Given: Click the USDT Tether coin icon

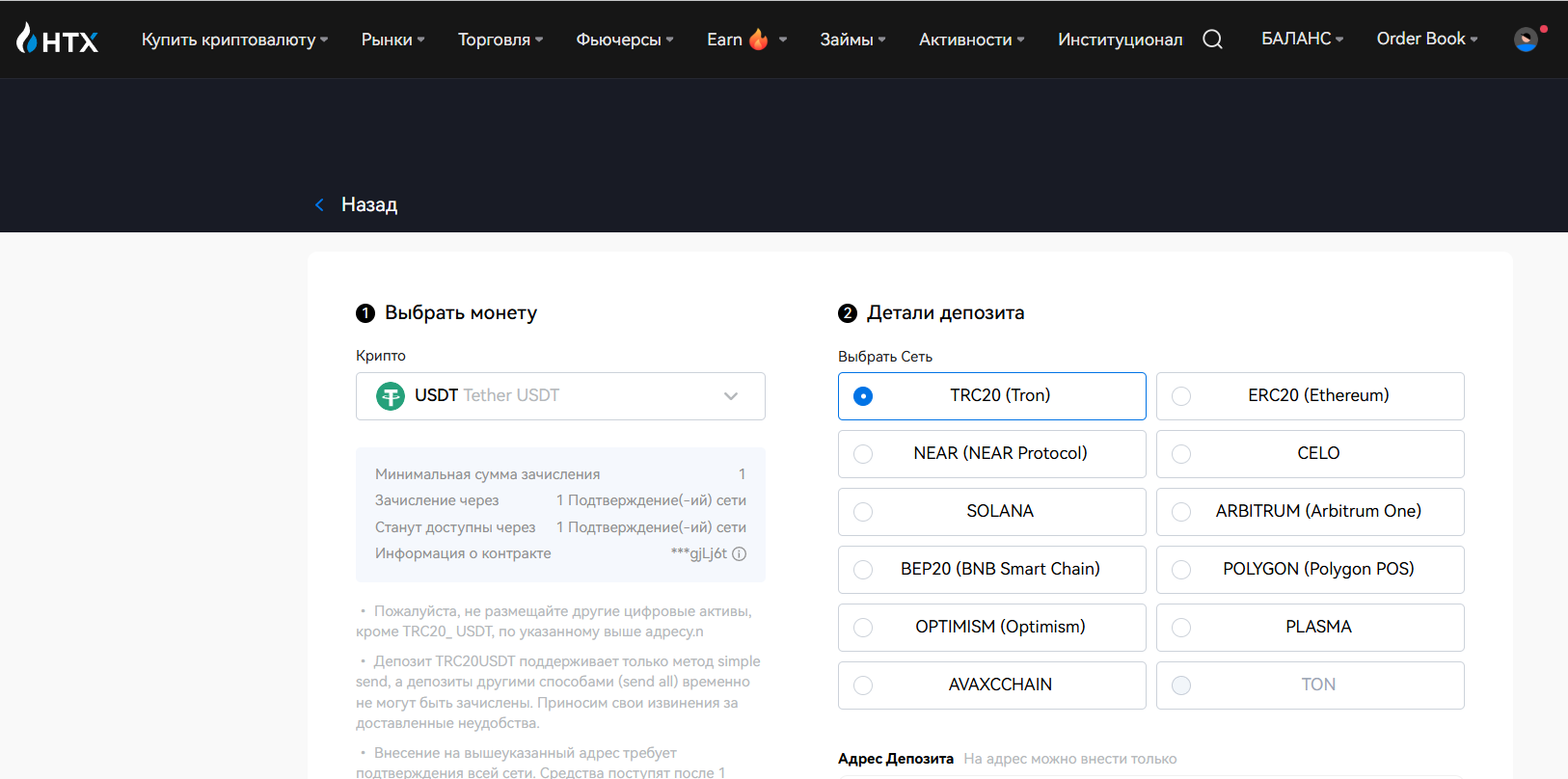Looking at the screenshot, I should pyautogui.click(x=391, y=396).
